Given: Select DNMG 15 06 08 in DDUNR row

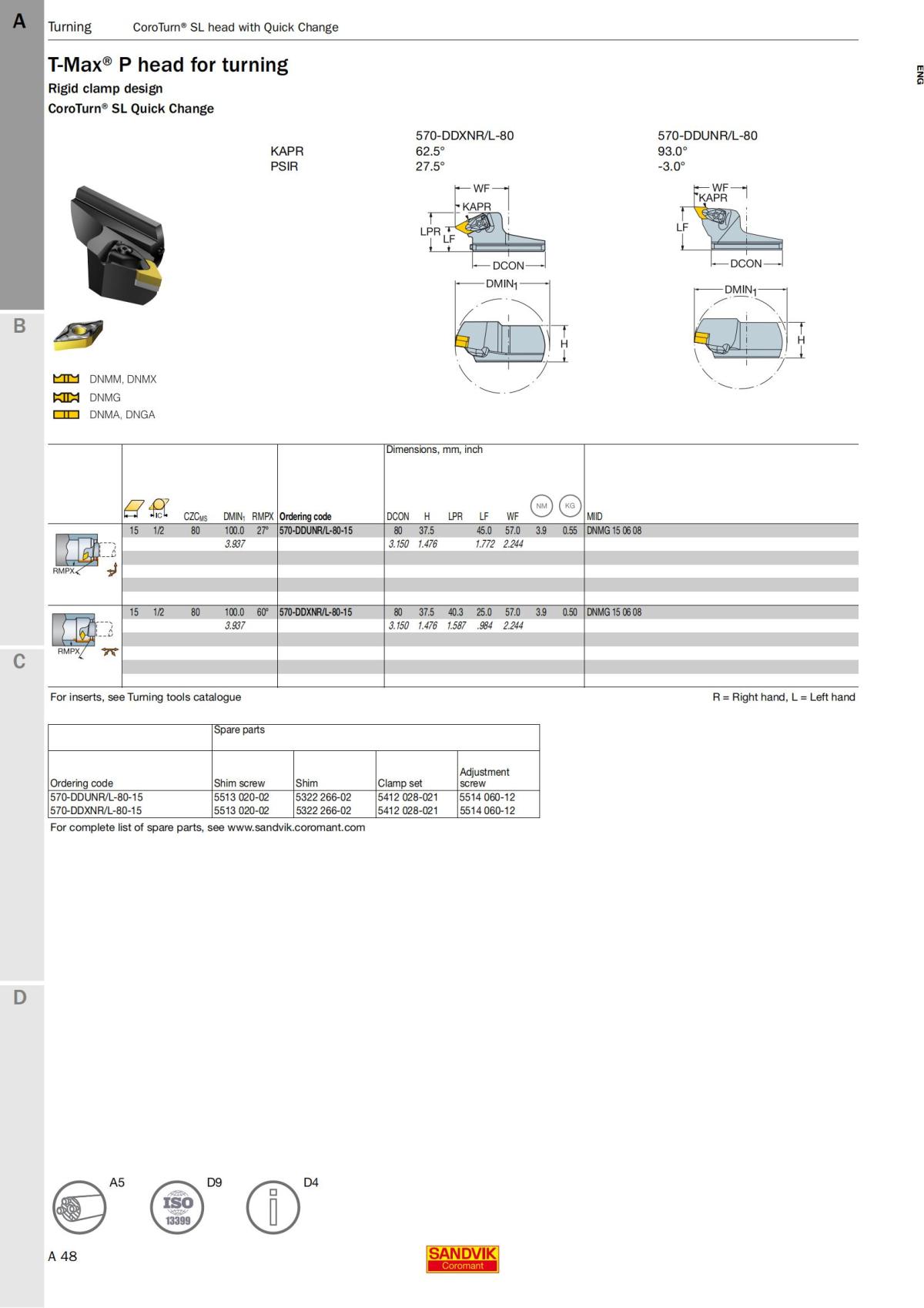Looking at the screenshot, I should tap(614, 531).
